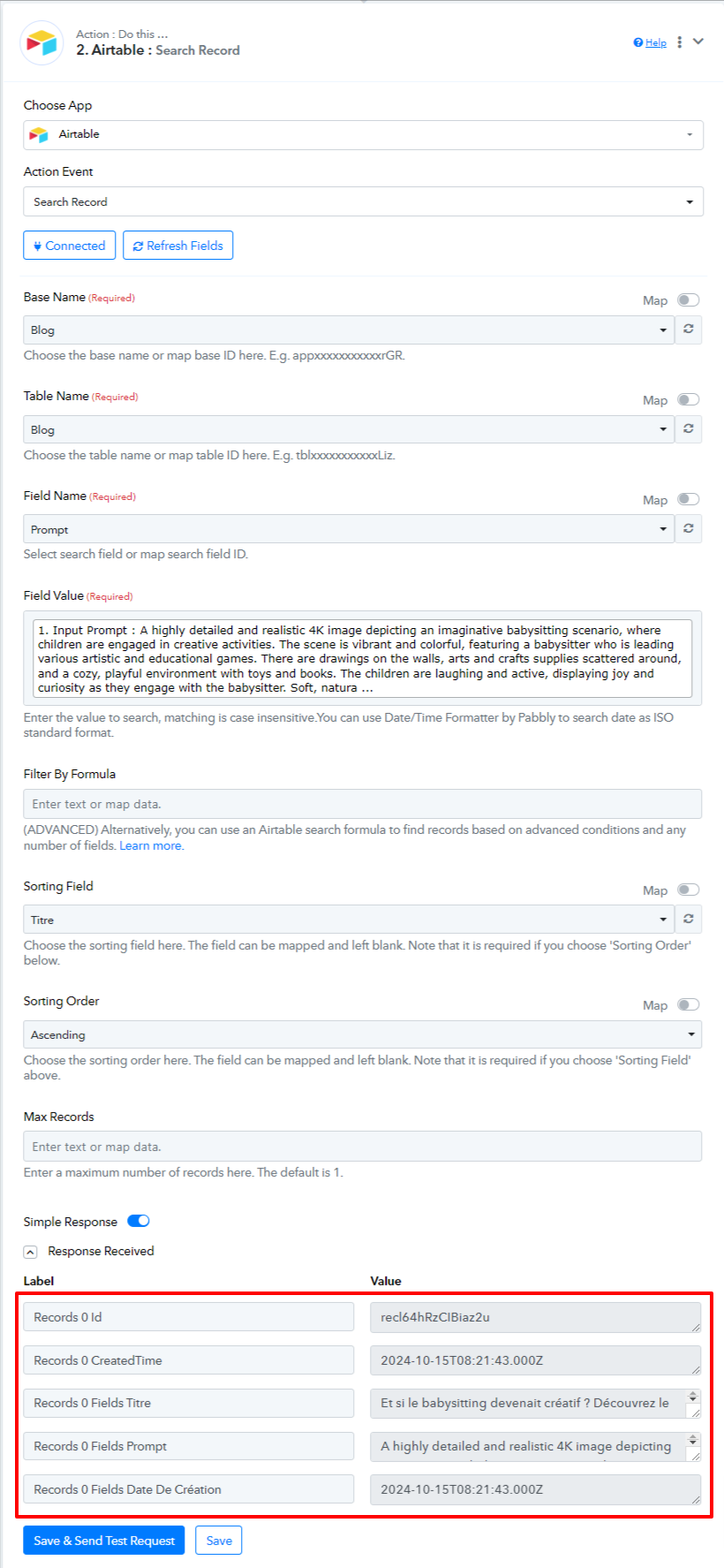Viewport: 724px width, 1568px height.
Task: Click the Max Records input field
Action: pos(363,1147)
